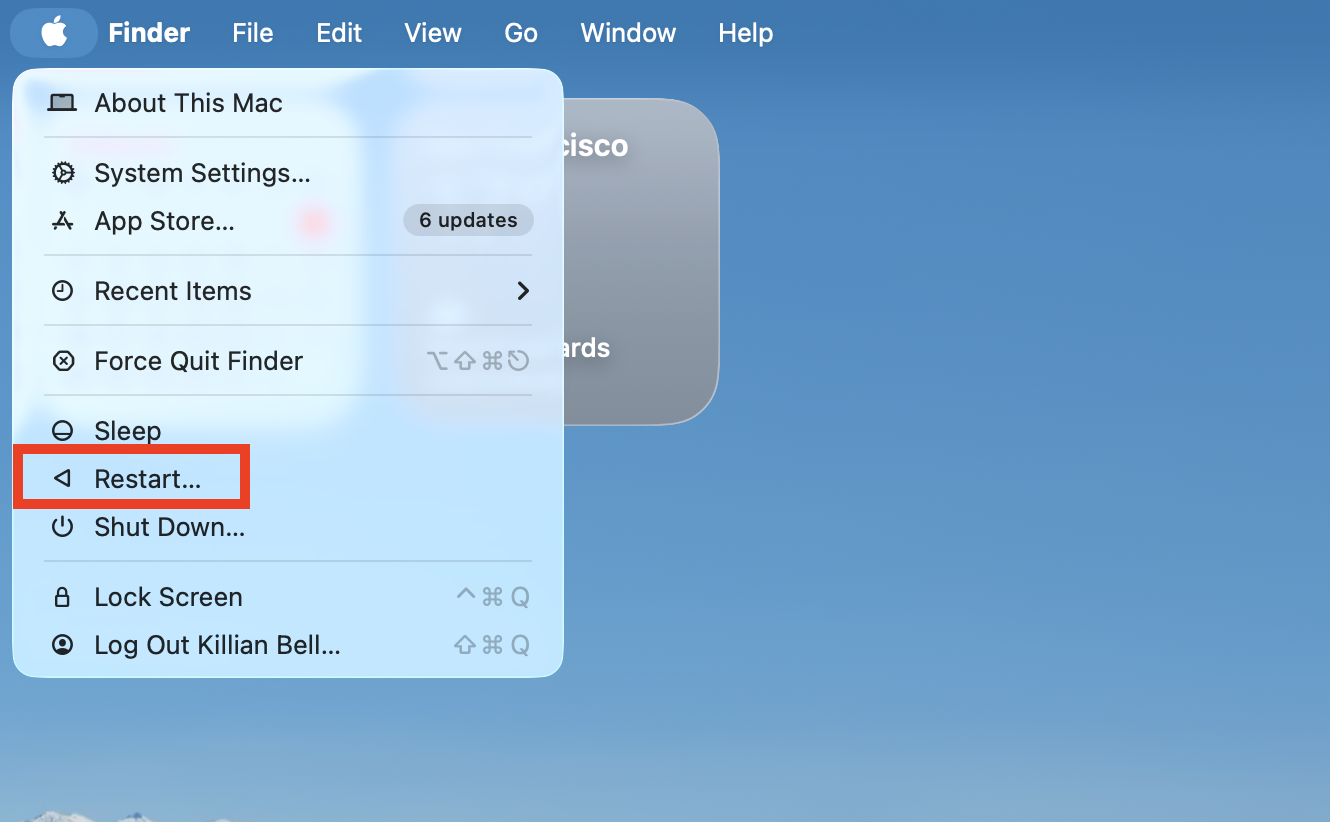Image resolution: width=1330 pixels, height=822 pixels.
Task: Select the System Settings gear icon
Action: 62,173
